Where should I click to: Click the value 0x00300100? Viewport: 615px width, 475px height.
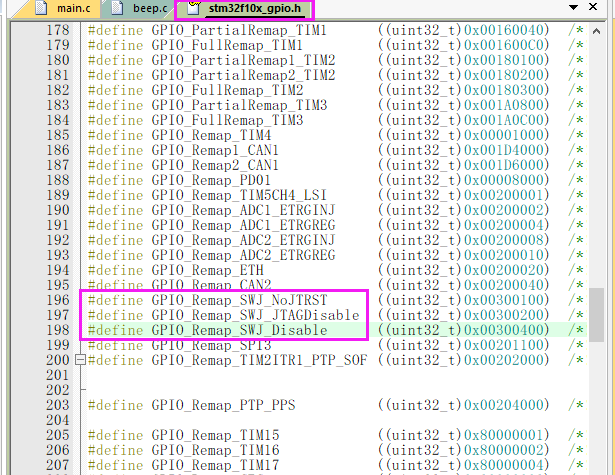[x=504, y=300]
